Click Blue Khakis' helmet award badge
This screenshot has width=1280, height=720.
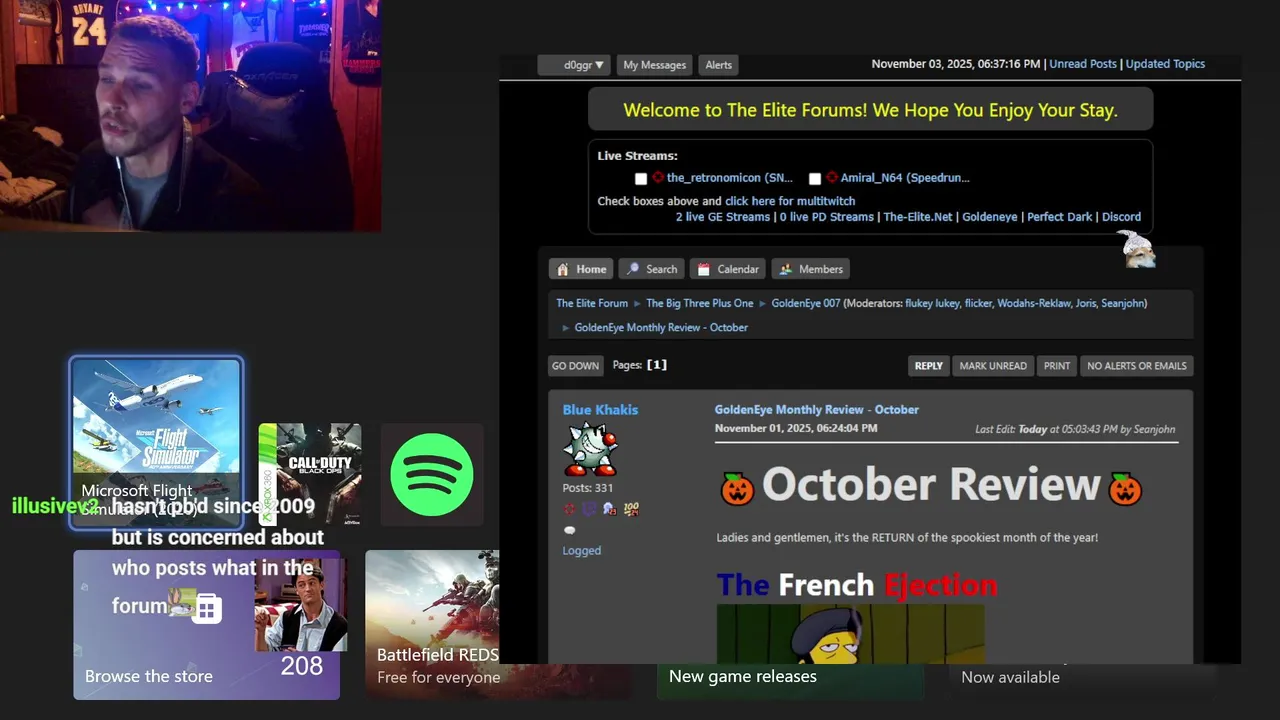click(609, 509)
